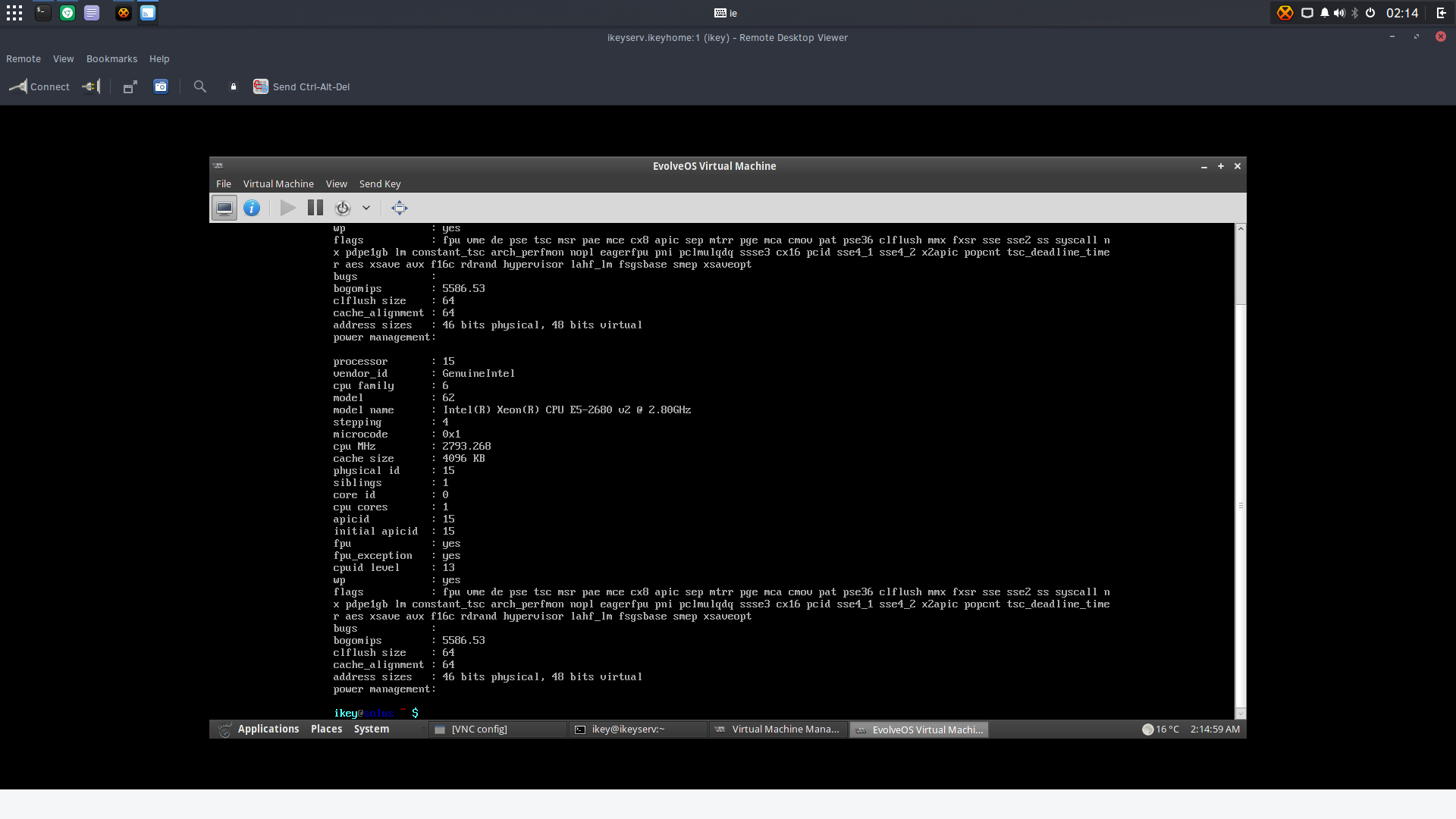Click the 'GenuineIntel' vendor_id value
The width and height of the screenshot is (1456, 819).
pyautogui.click(x=479, y=373)
